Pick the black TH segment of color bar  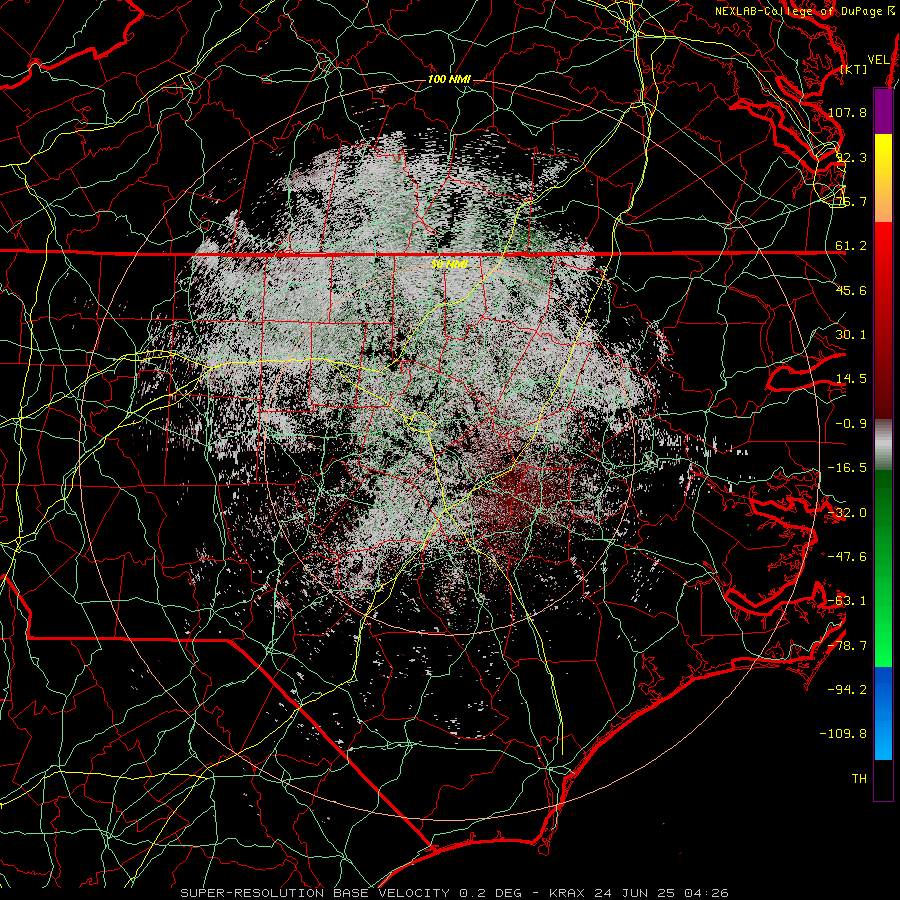(883, 779)
